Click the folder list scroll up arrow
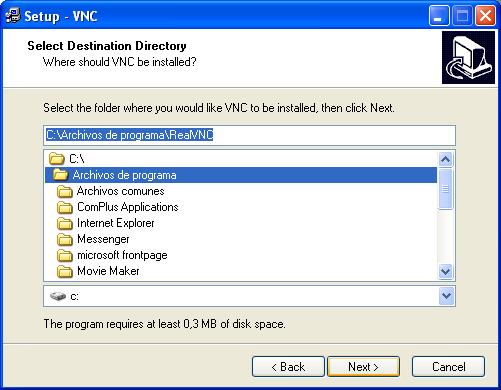This screenshot has width=501, height=390. click(446, 160)
